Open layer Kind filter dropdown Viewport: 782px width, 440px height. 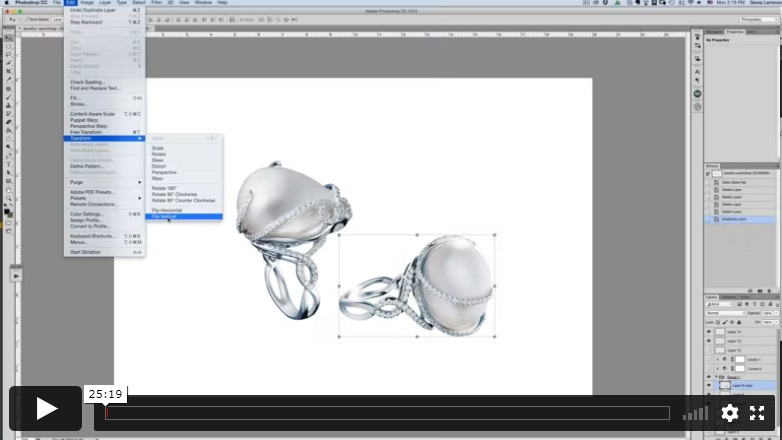(720, 304)
